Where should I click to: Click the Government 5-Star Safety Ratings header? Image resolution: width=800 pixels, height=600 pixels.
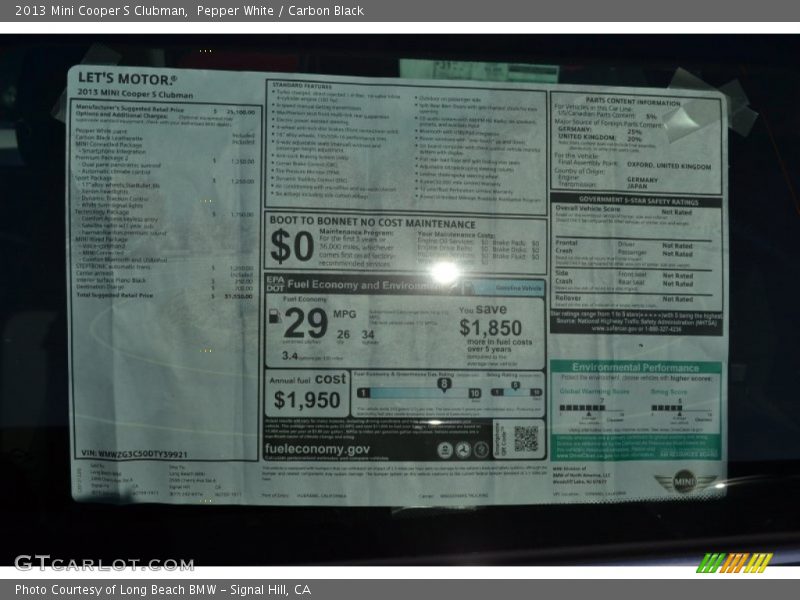tap(637, 201)
